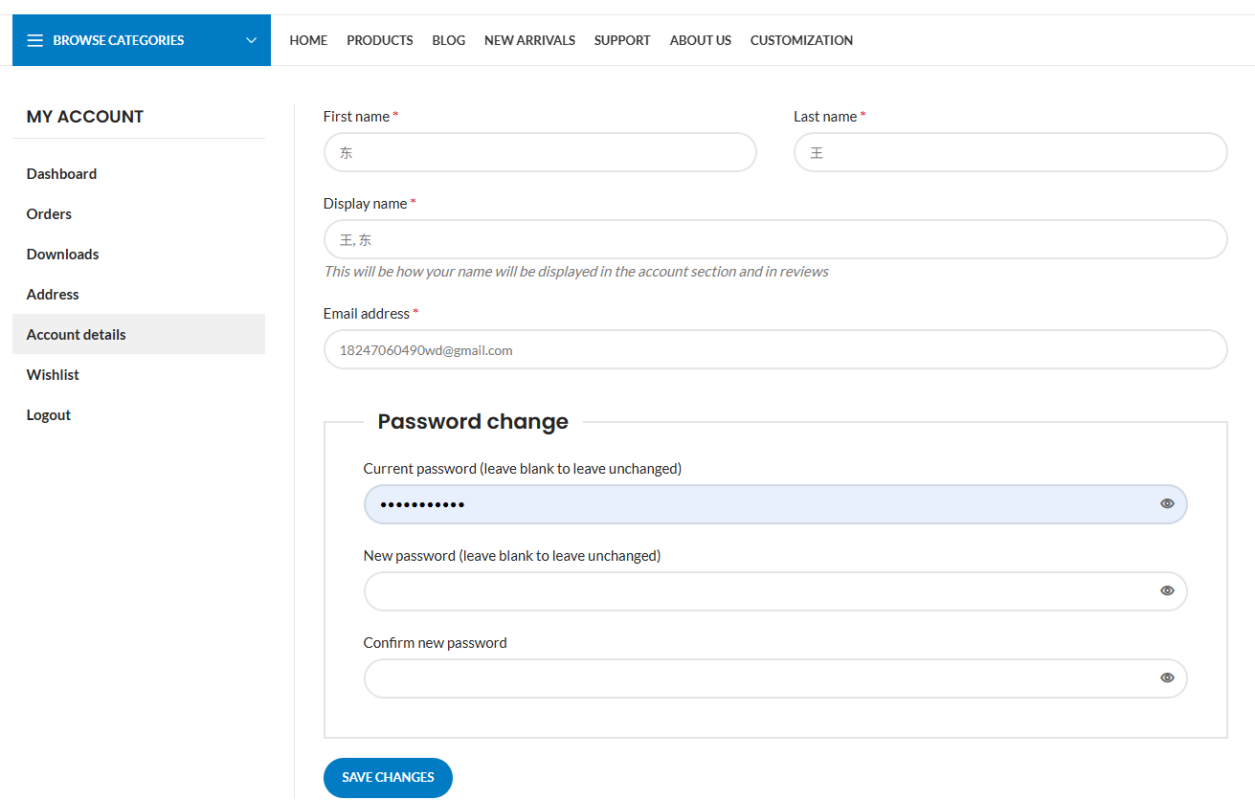Screen dimensions: 1255x800
Task: Open the Blog page
Action: [x=448, y=40]
